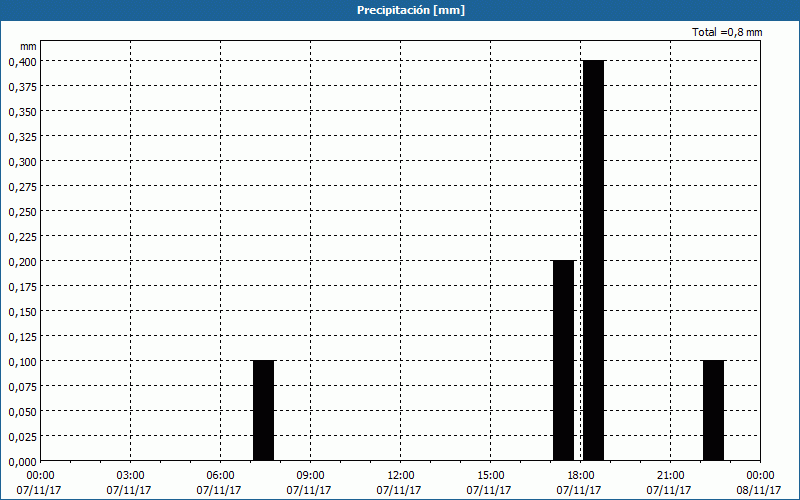Click the 0,050 y-axis label
The height and width of the screenshot is (500, 800).
tap(22, 411)
